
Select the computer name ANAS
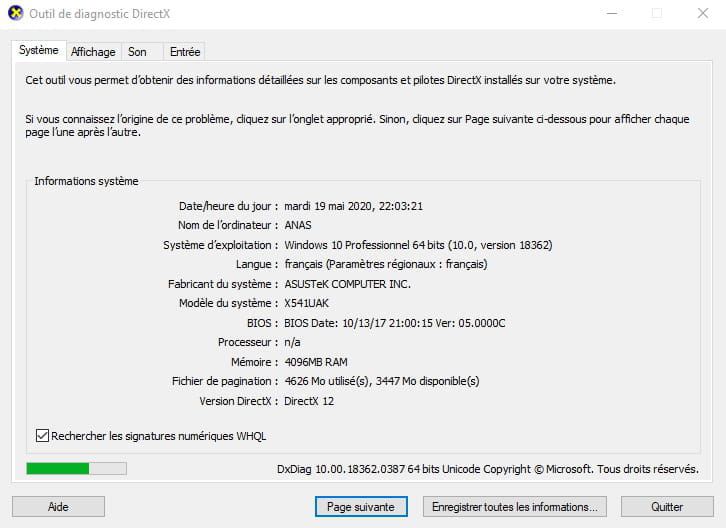(x=298, y=225)
